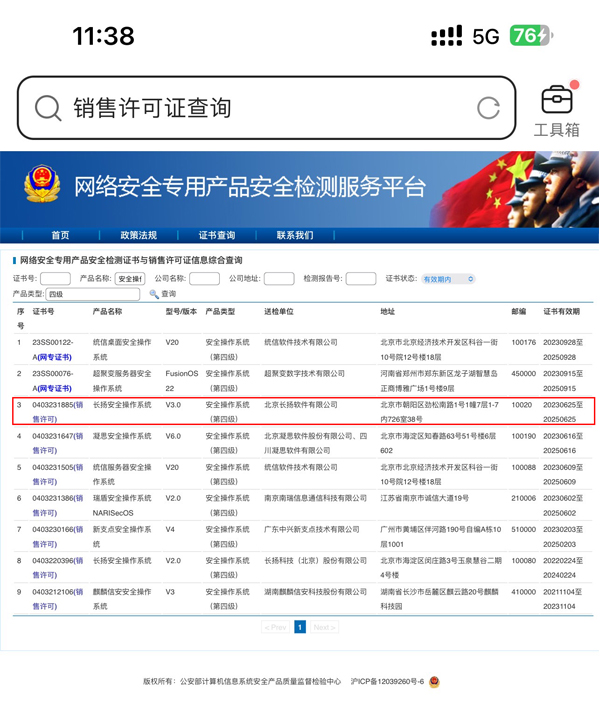Screen dimensions: 600x721
Task: Select the V6.0 version cell
Action: tap(173, 436)
